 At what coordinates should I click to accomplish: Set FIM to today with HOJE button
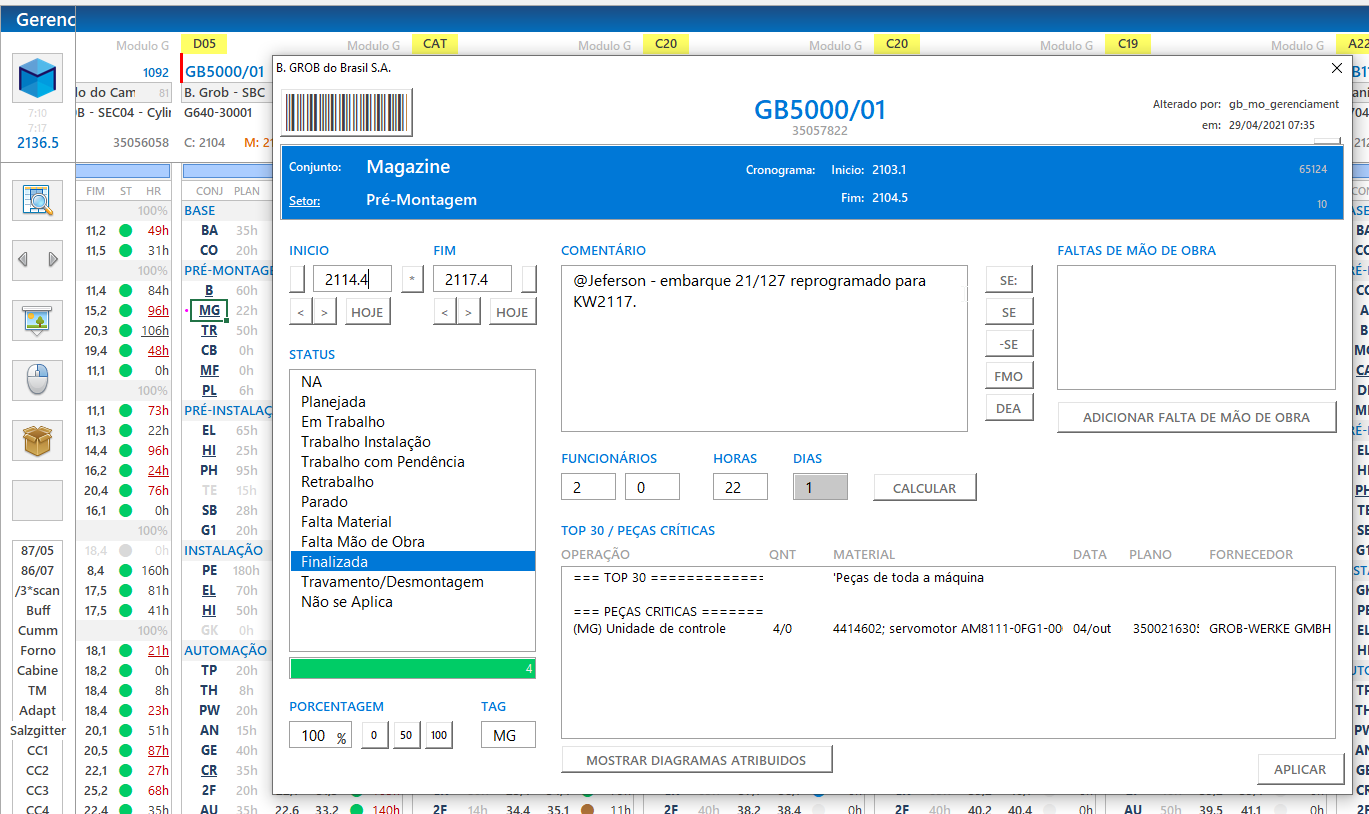point(512,312)
